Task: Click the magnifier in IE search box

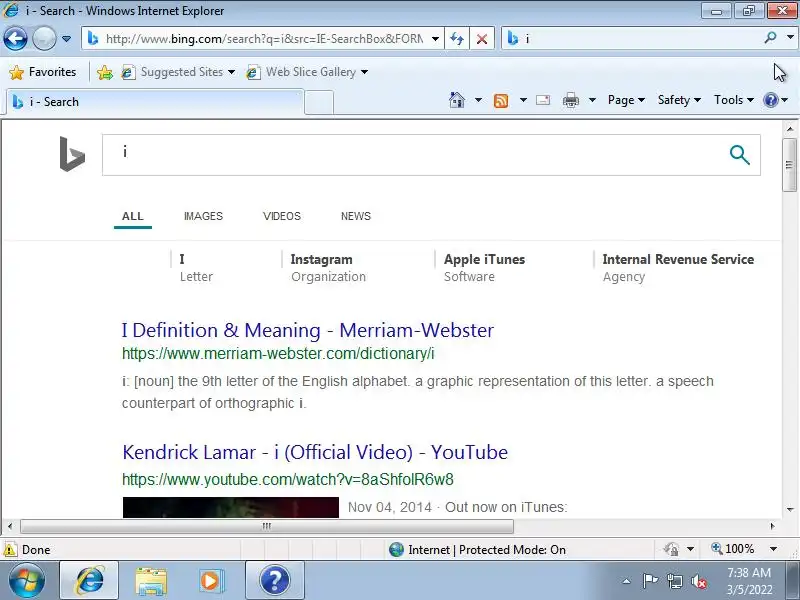Action: click(x=770, y=38)
